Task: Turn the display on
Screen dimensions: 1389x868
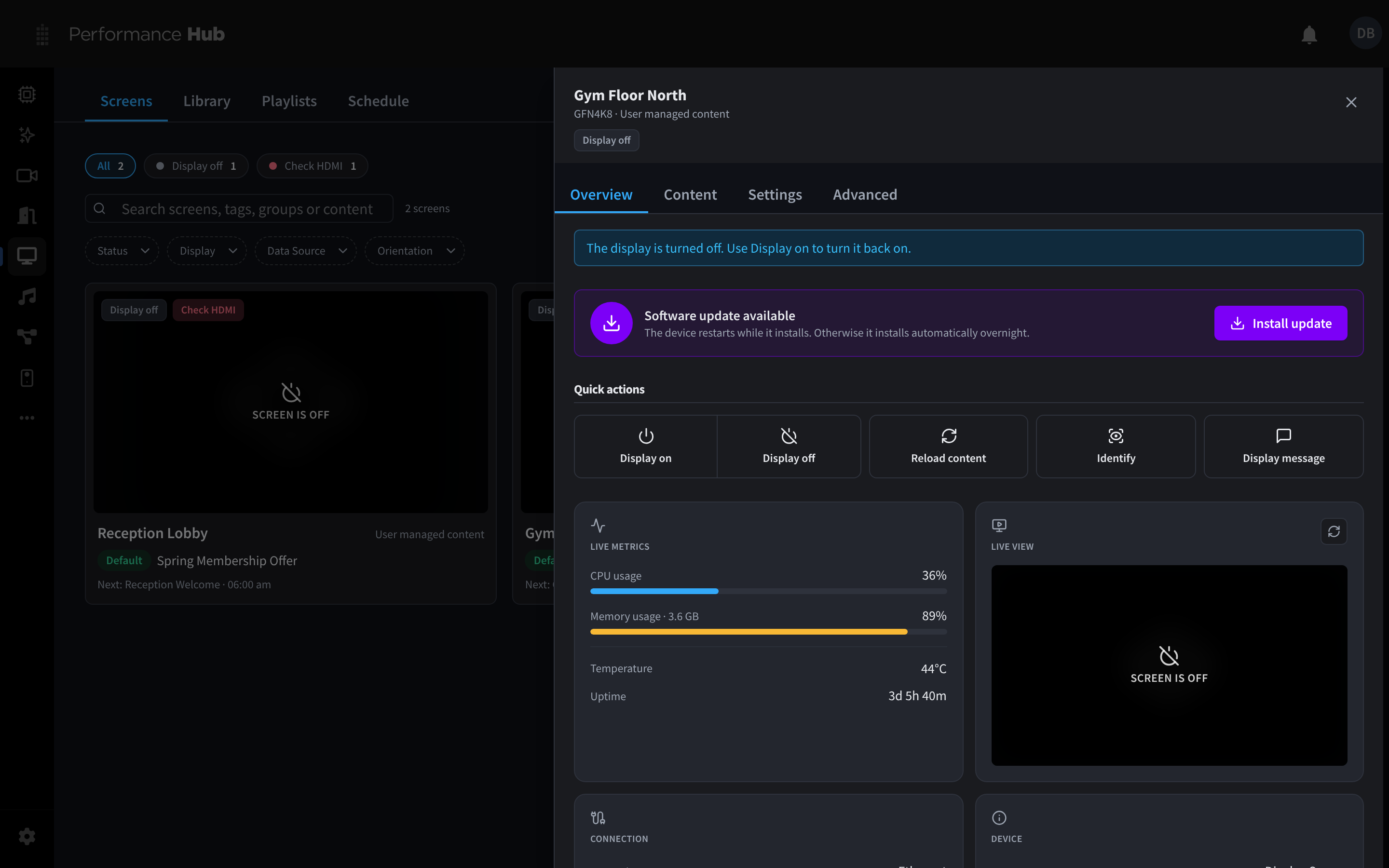Action: 646,447
